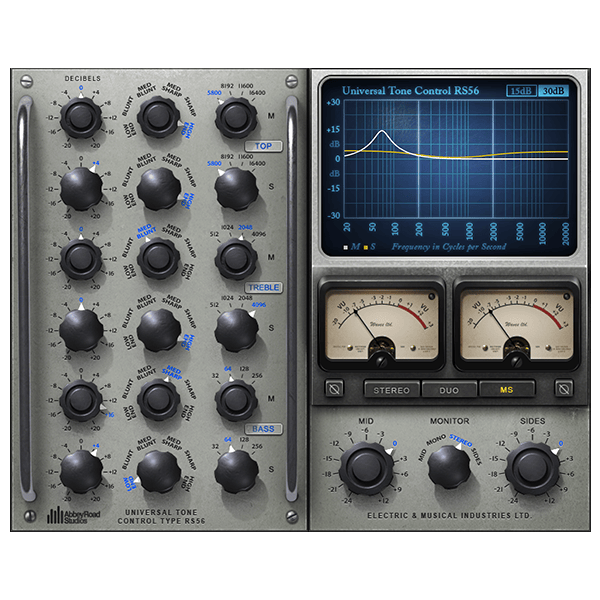
Task: Toggle the TOP band button
Action: 263,146
